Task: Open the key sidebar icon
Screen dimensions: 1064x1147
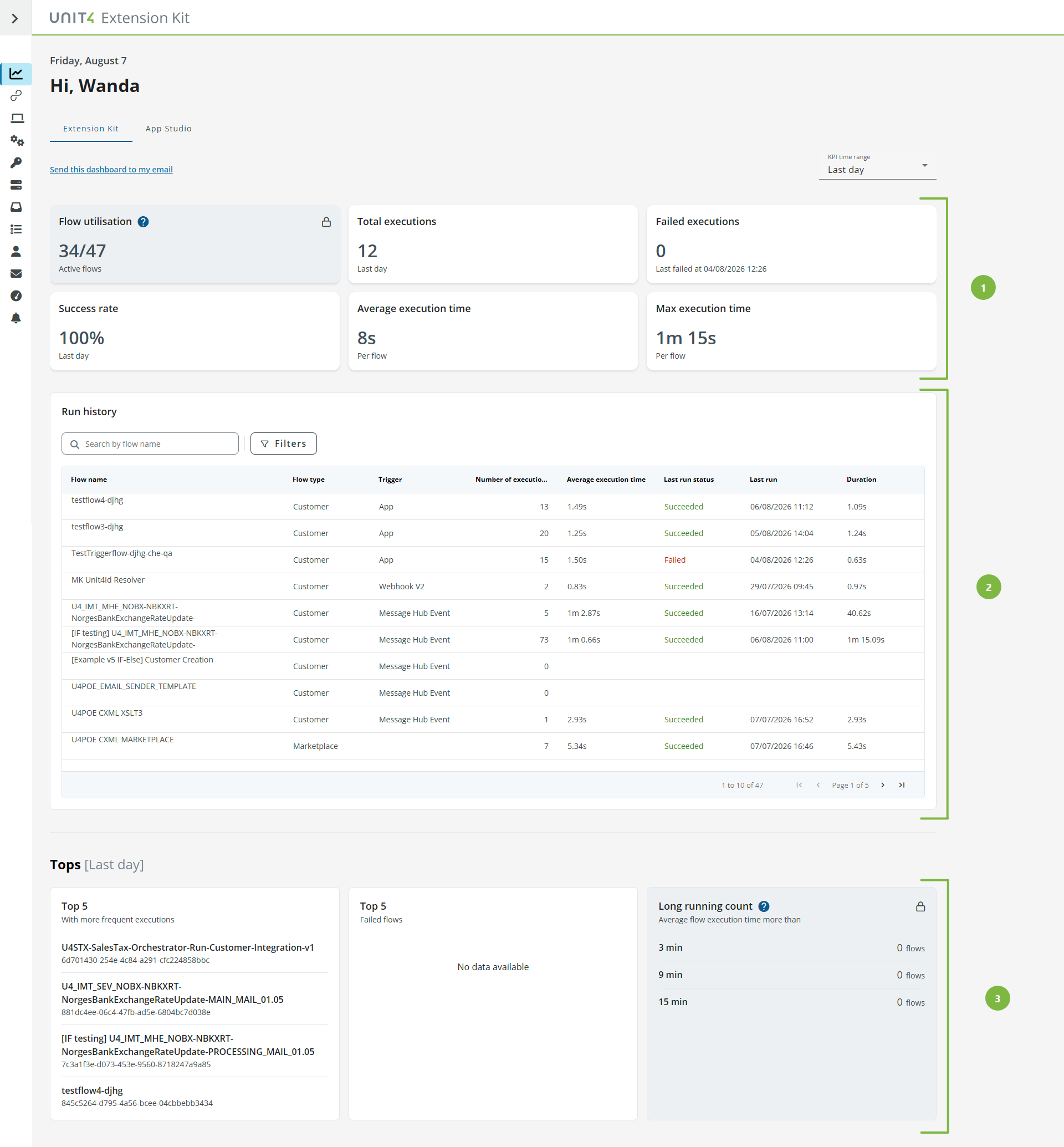Action: pyautogui.click(x=16, y=163)
